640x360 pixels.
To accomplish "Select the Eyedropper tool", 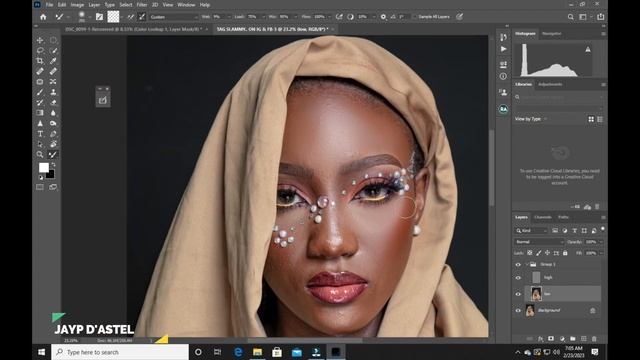I will pos(53,61).
